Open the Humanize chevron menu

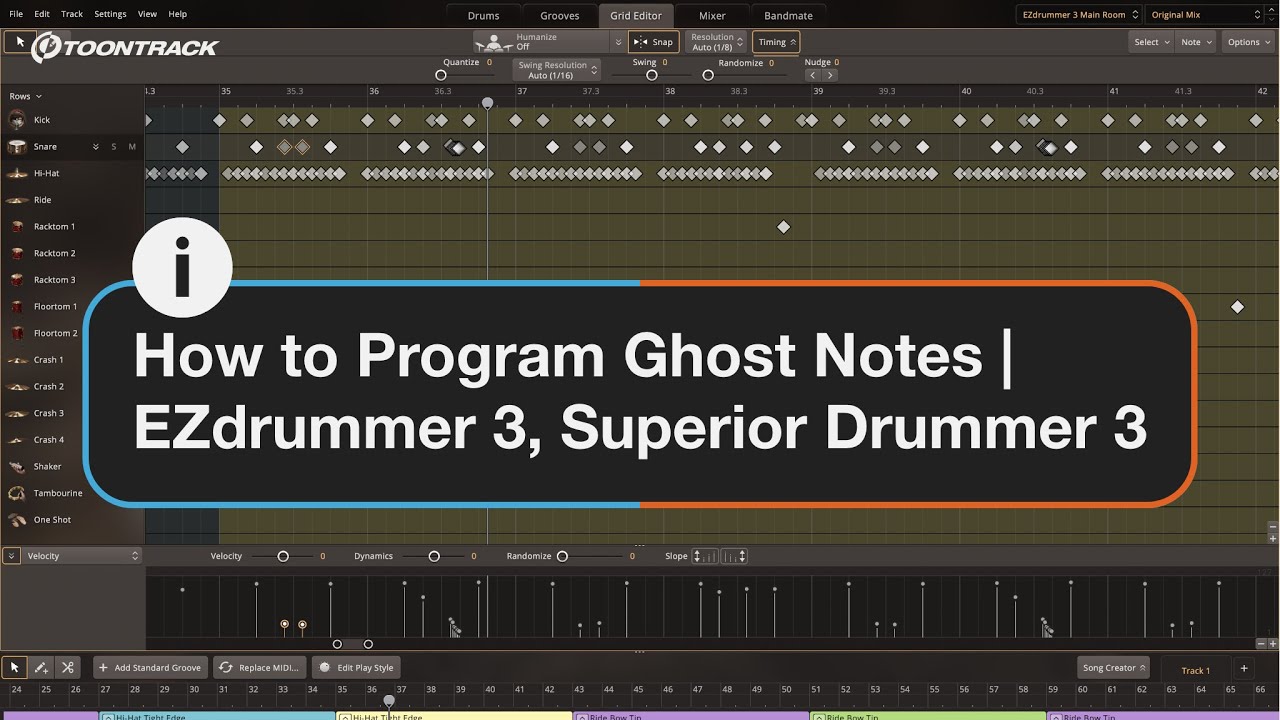[x=618, y=42]
